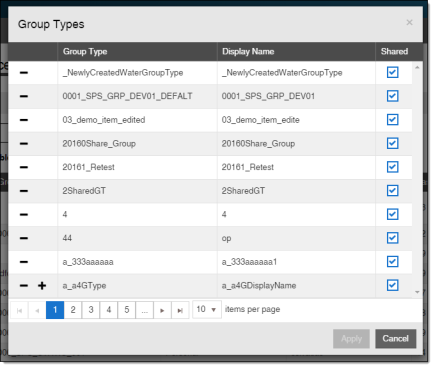Uncheck Shared for a_333aaaaaa1
The width and height of the screenshot is (433, 367).
(x=393, y=262)
